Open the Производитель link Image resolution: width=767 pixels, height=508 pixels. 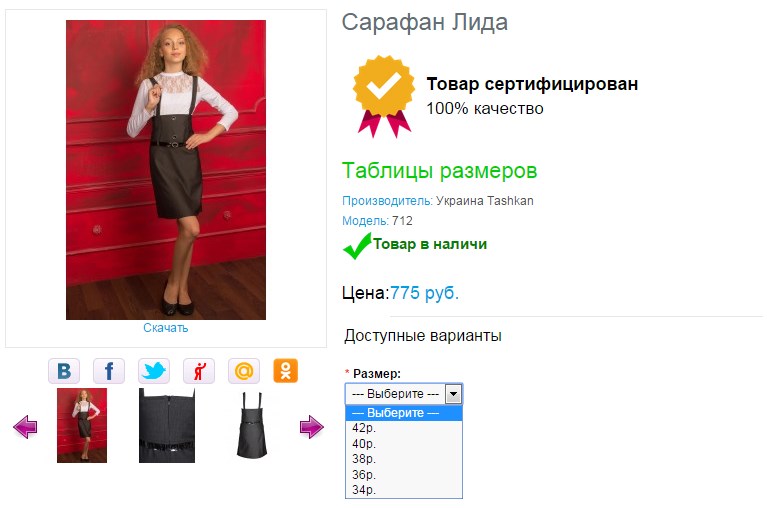(387, 201)
